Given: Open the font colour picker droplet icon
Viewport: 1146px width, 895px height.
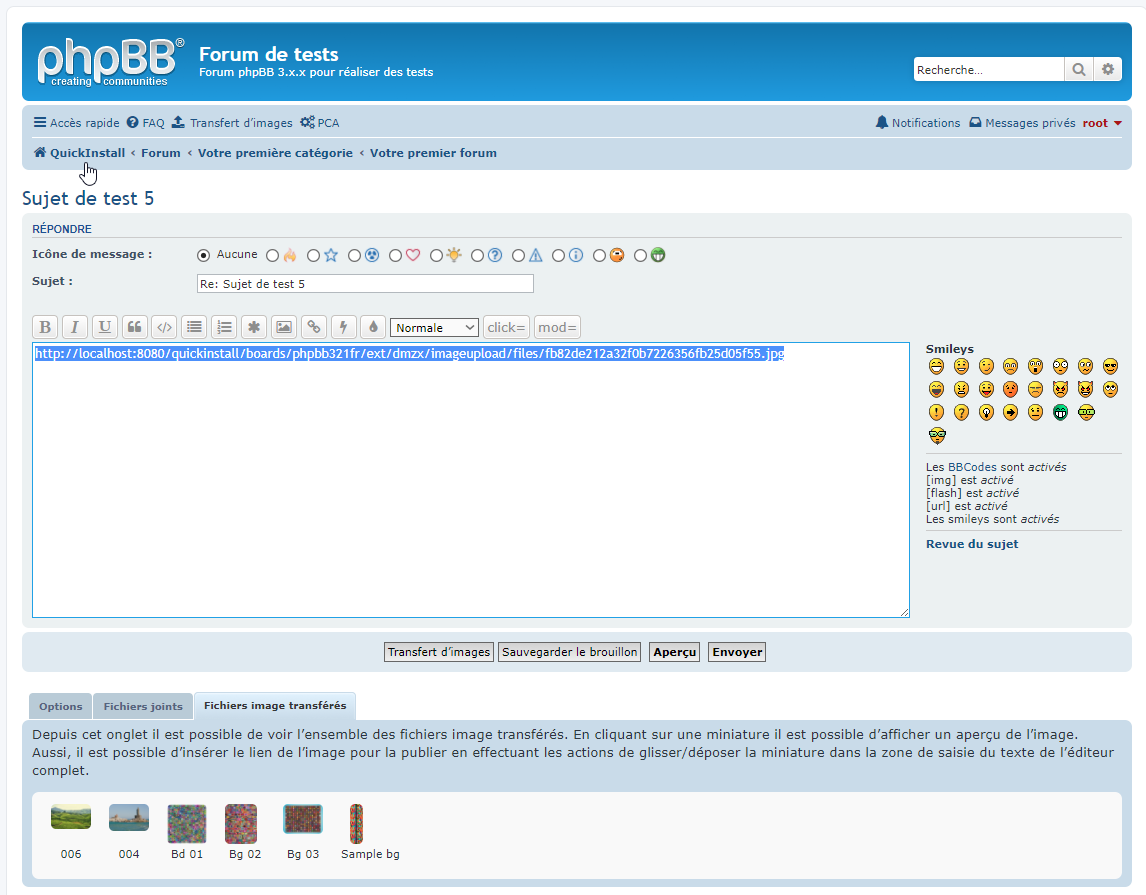Looking at the screenshot, I should tap(373, 327).
